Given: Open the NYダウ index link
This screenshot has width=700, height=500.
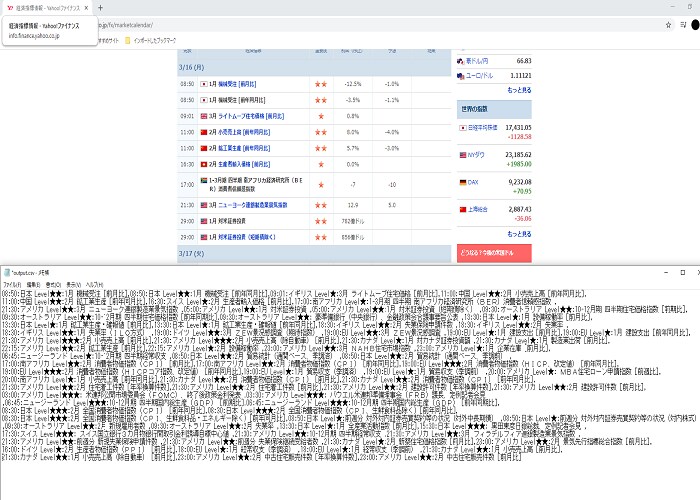Looking at the screenshot, I should tap(476, 155).
